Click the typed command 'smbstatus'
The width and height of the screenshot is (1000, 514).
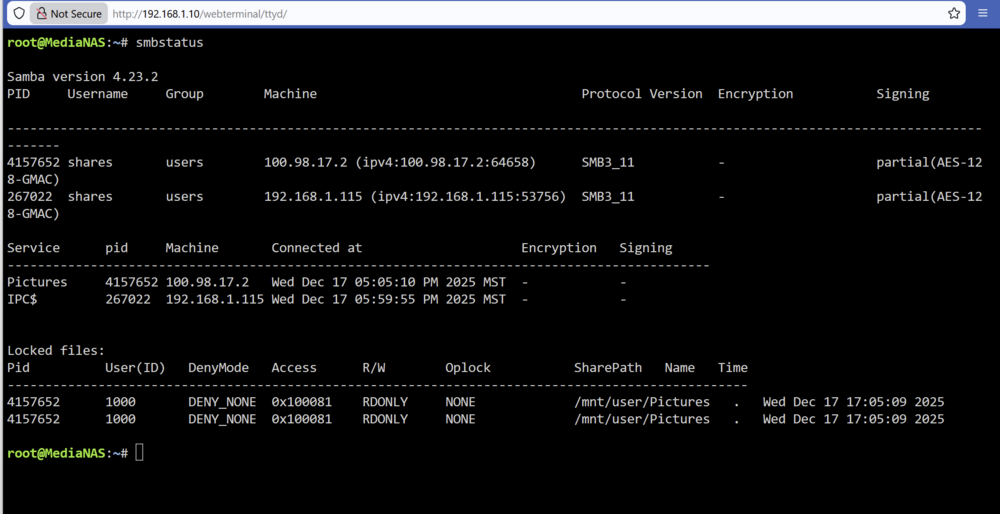(x=170, y=43)
